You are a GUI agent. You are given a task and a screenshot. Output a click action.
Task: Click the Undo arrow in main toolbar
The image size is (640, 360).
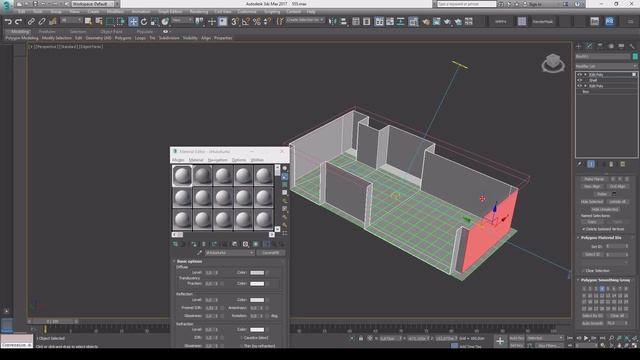(8, 22)
